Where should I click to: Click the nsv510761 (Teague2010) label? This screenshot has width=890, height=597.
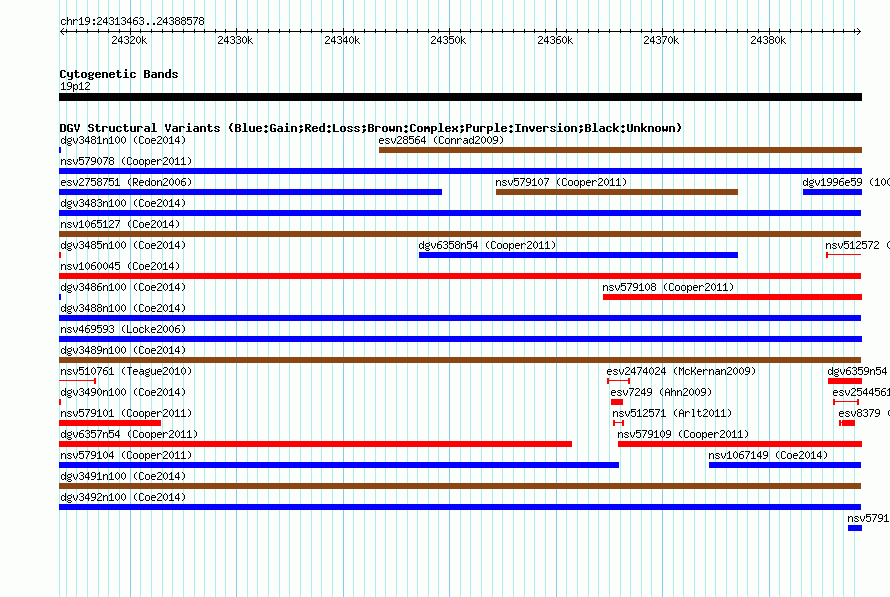coord(126,371)
